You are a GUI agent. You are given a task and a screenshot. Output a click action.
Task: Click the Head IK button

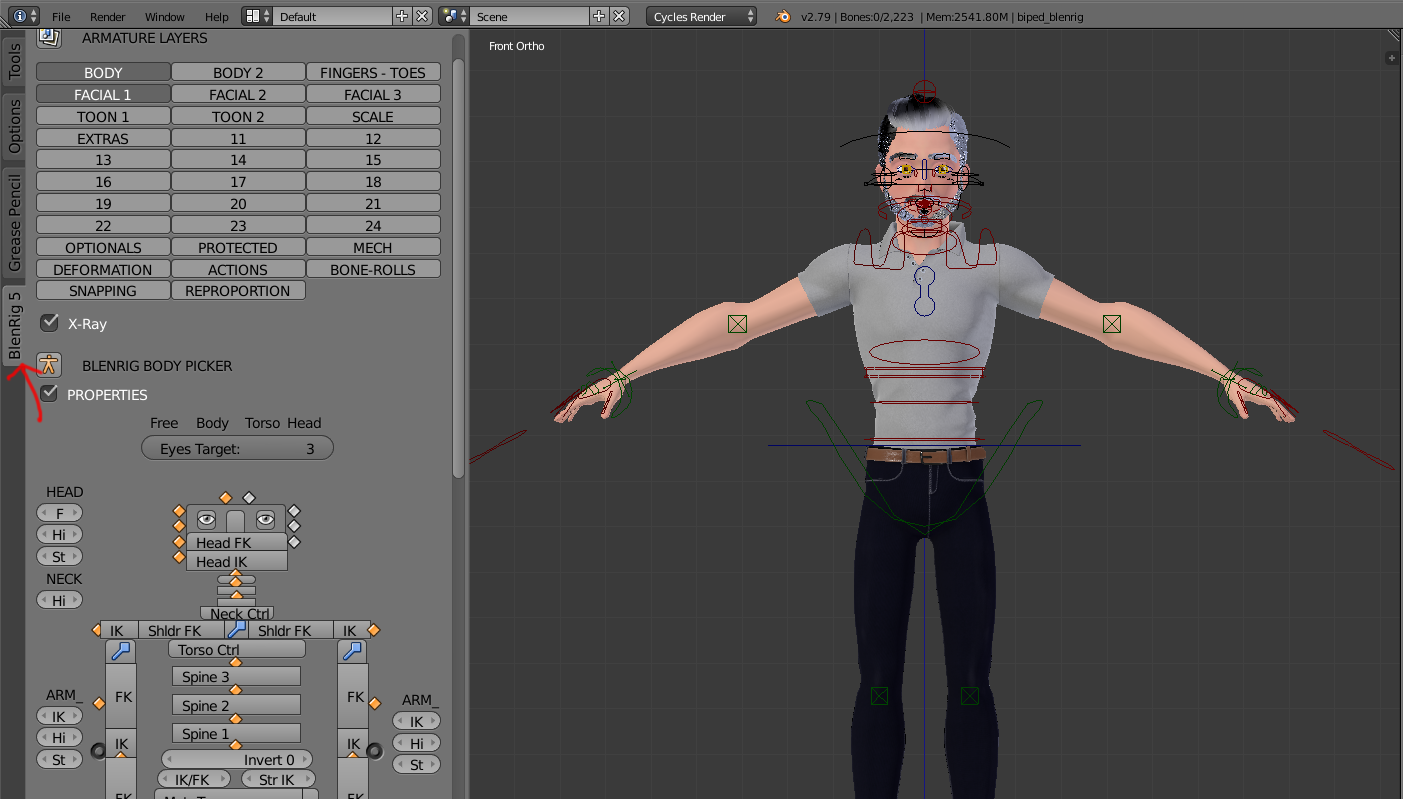click(x=236, y=561)
